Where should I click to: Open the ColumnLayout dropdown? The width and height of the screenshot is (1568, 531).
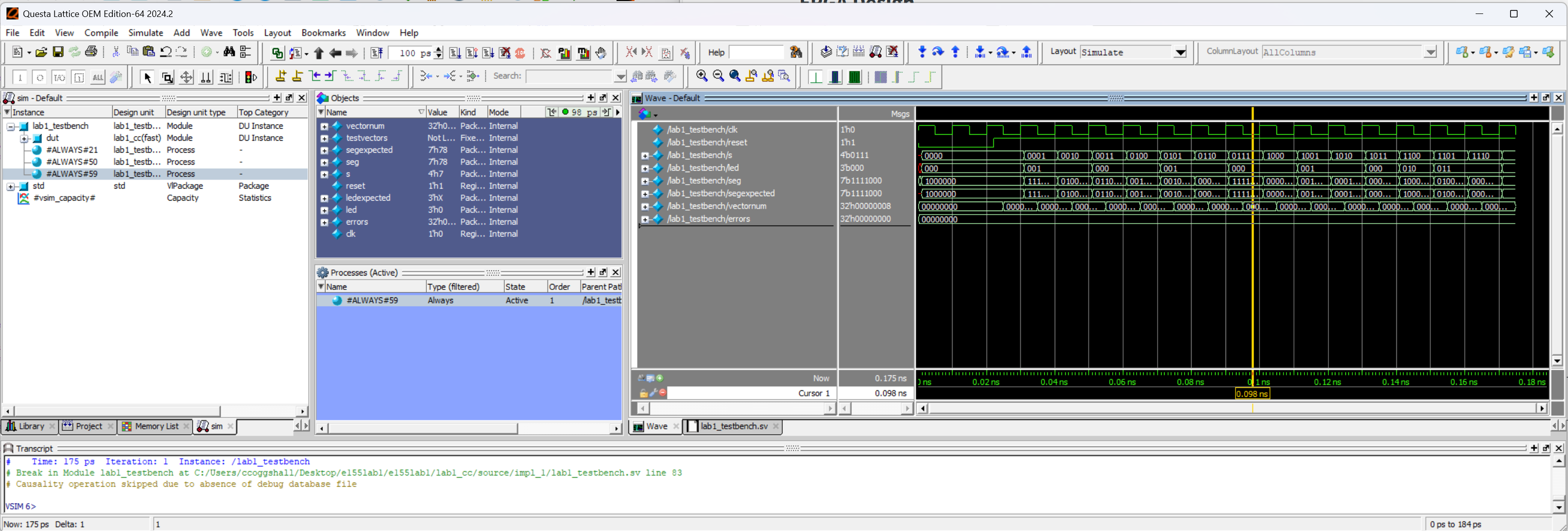click(x=1430, y=52)
